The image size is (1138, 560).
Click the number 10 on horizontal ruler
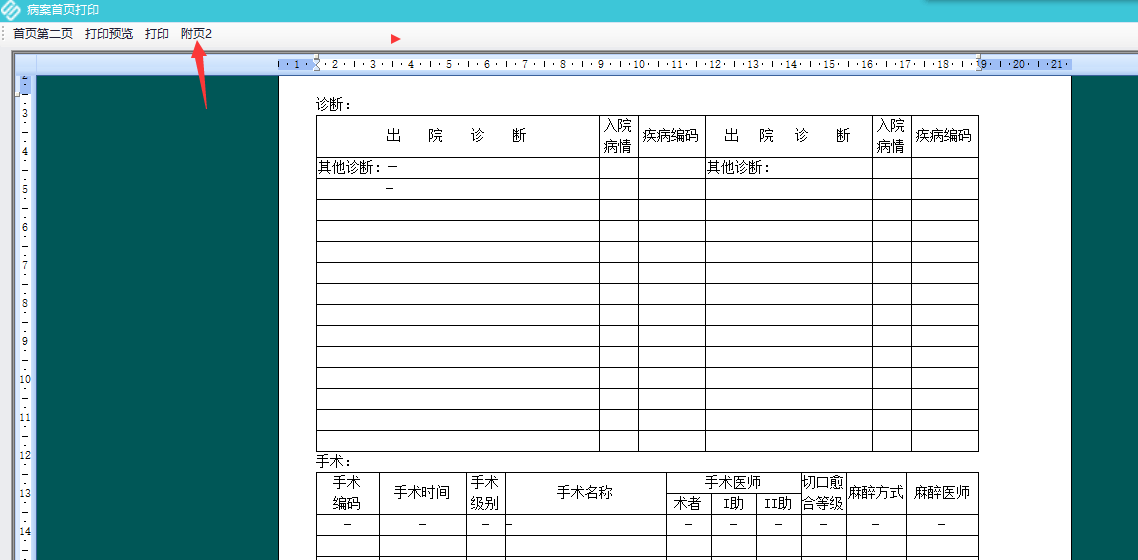[x=639, y=65]
